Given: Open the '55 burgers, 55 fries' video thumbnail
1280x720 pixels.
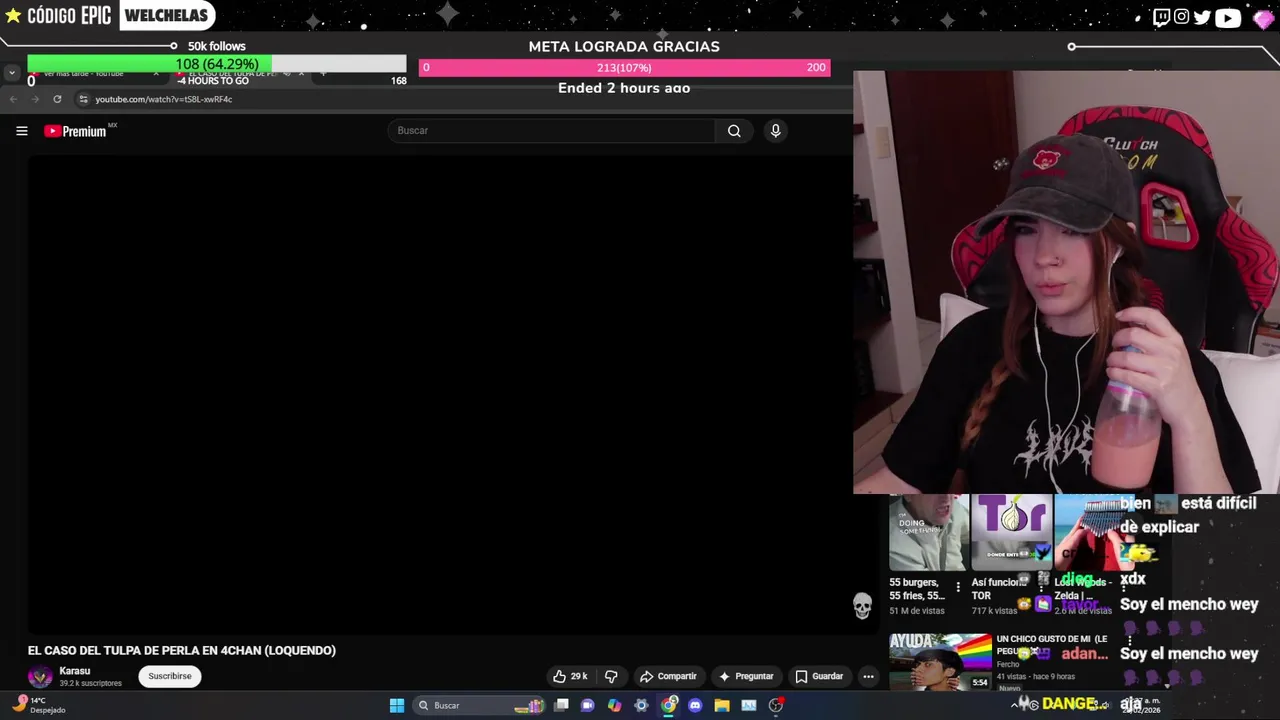Looking at the screenshot, I should (928, 533).
